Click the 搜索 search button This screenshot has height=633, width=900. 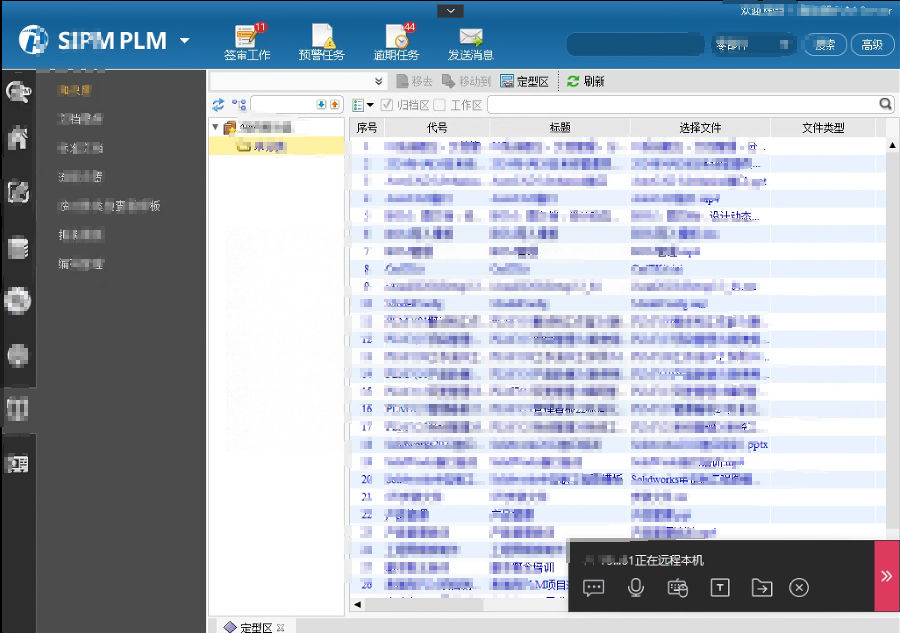824,45
